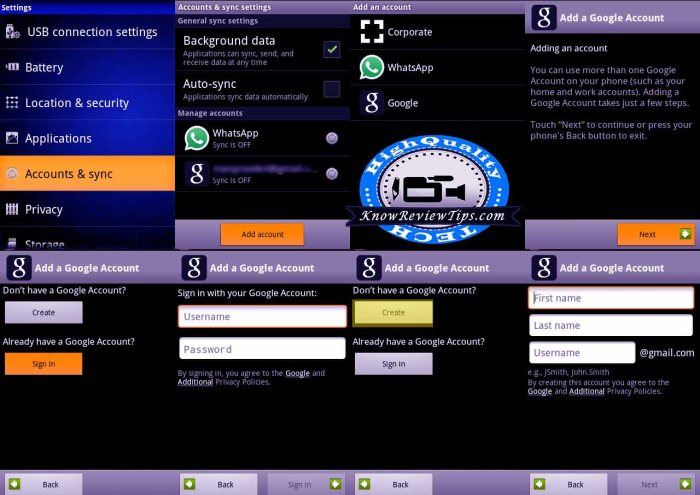Tap the WhatsApp icon under Manage accounts
700x495 pixels.
click(x=196, y=139)
